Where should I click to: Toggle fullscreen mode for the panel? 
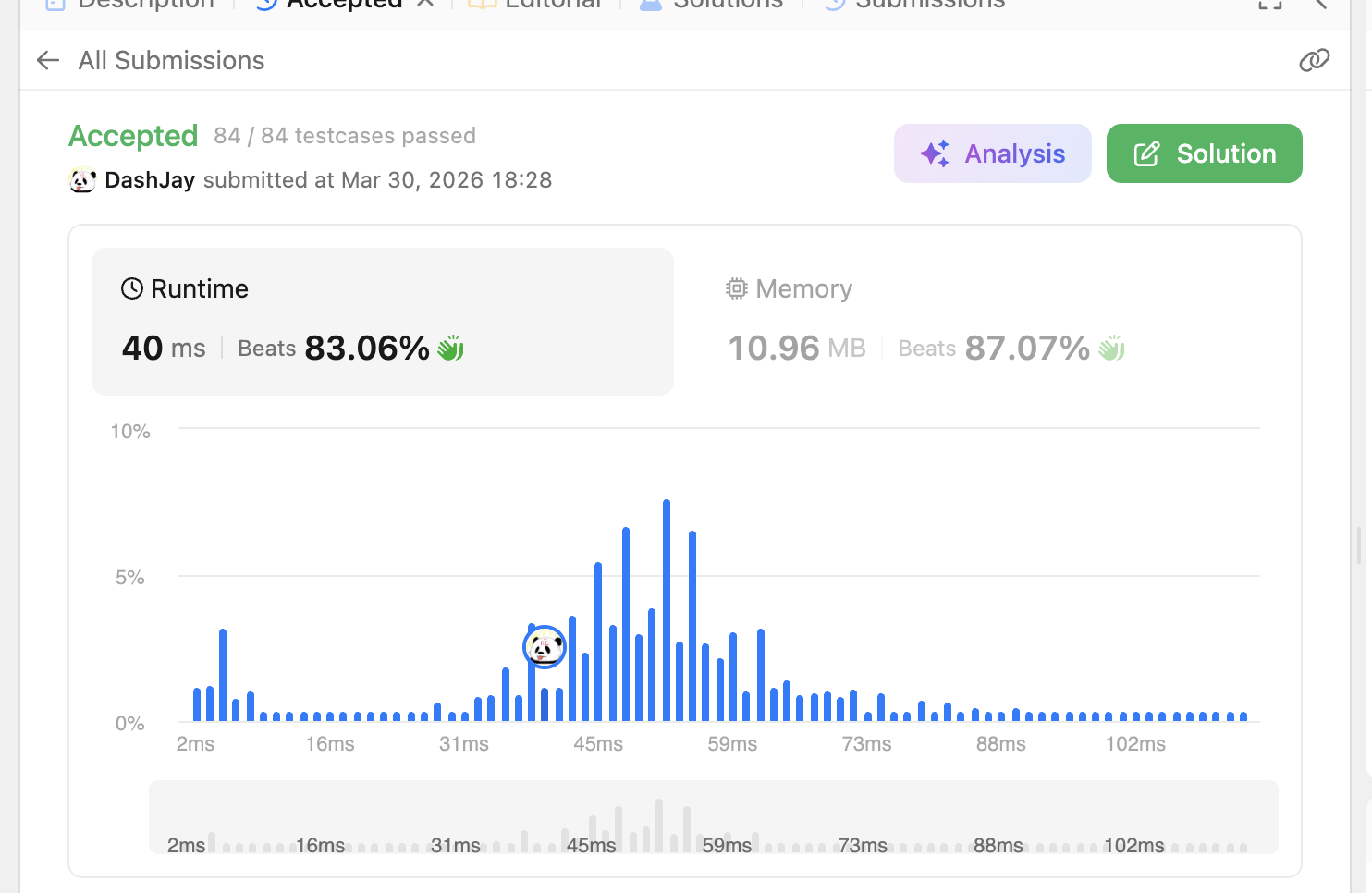(1270, 4)
